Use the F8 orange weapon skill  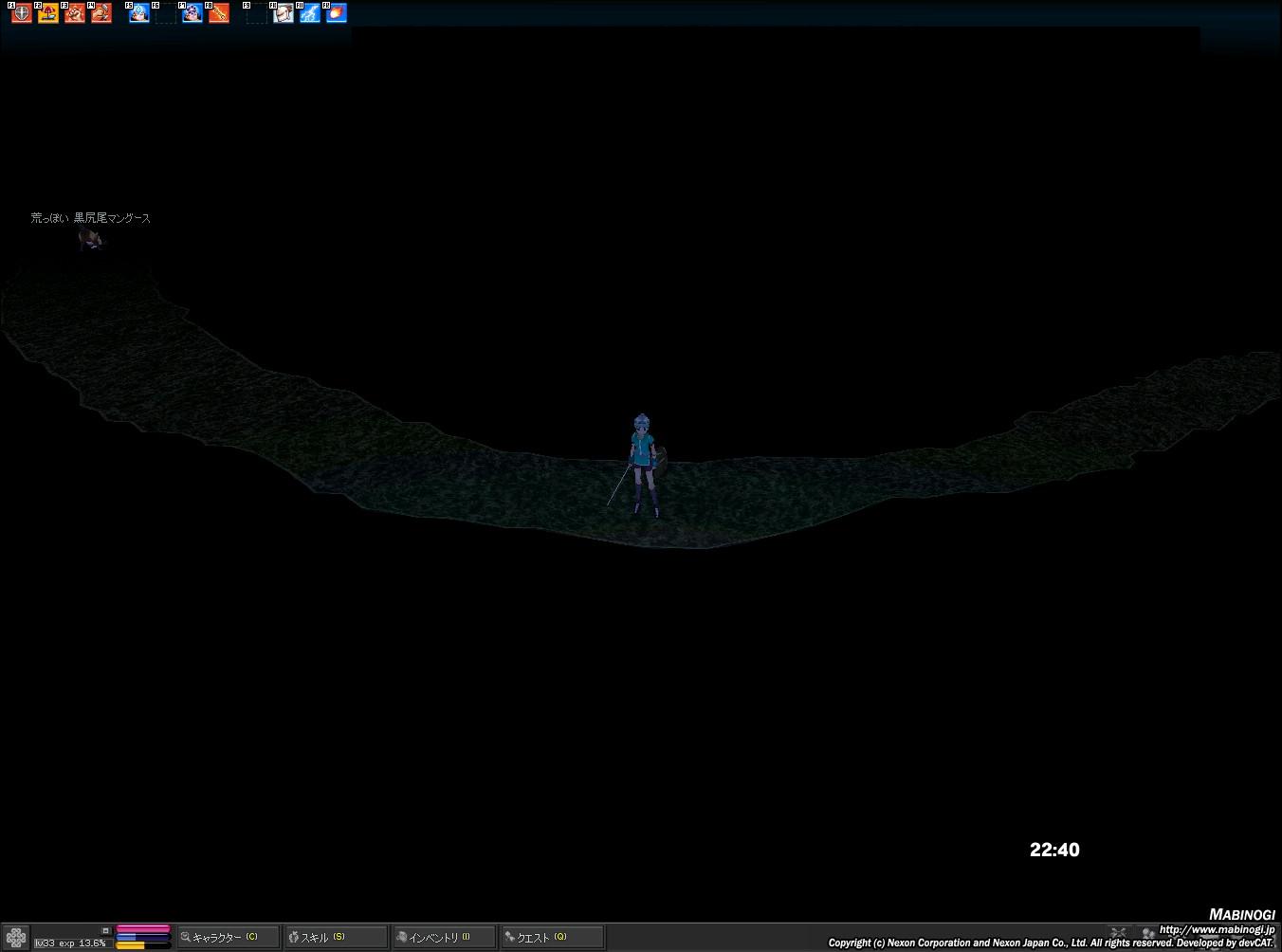point(219,13)
